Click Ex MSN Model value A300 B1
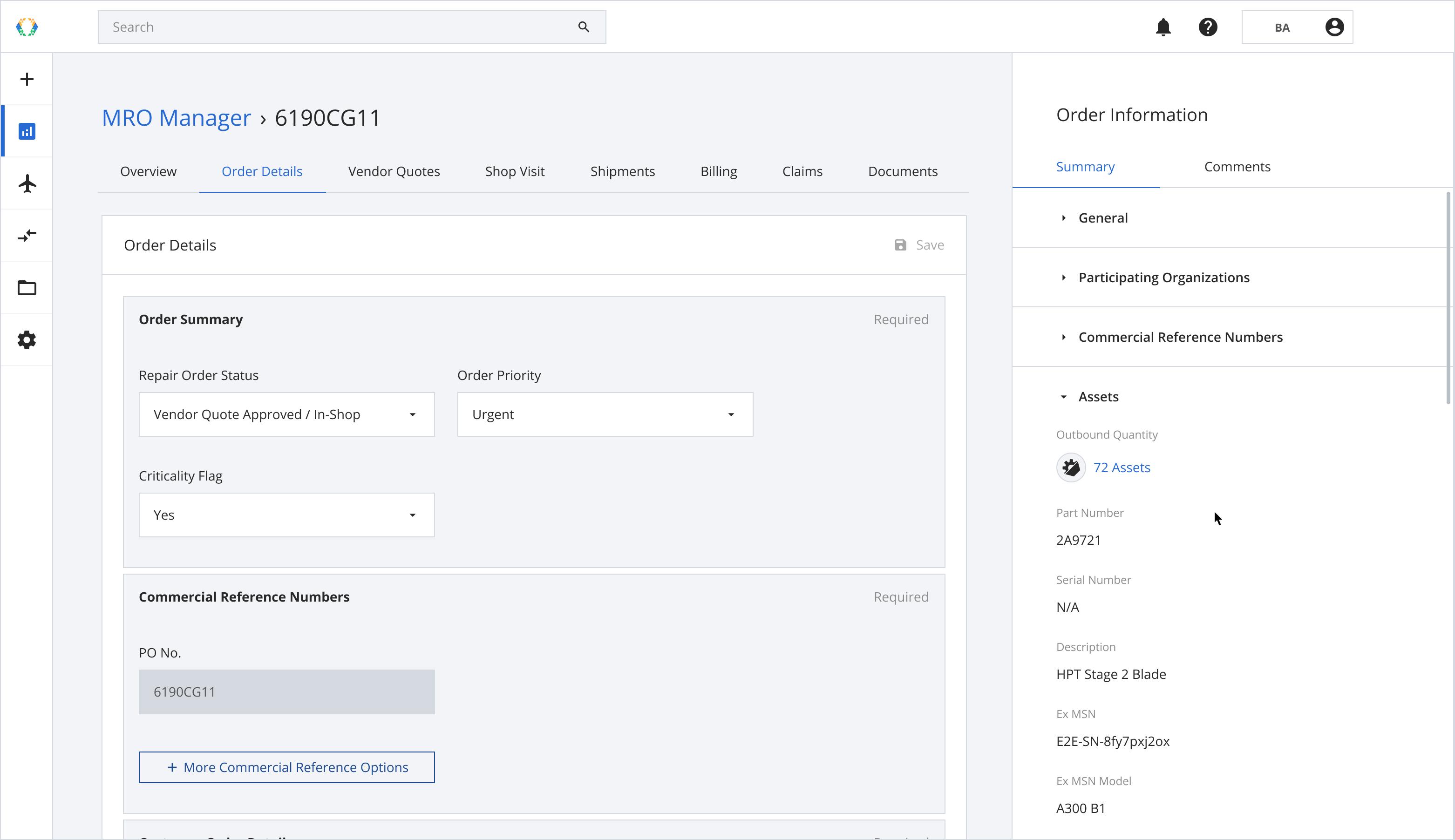 point(1080,808)
